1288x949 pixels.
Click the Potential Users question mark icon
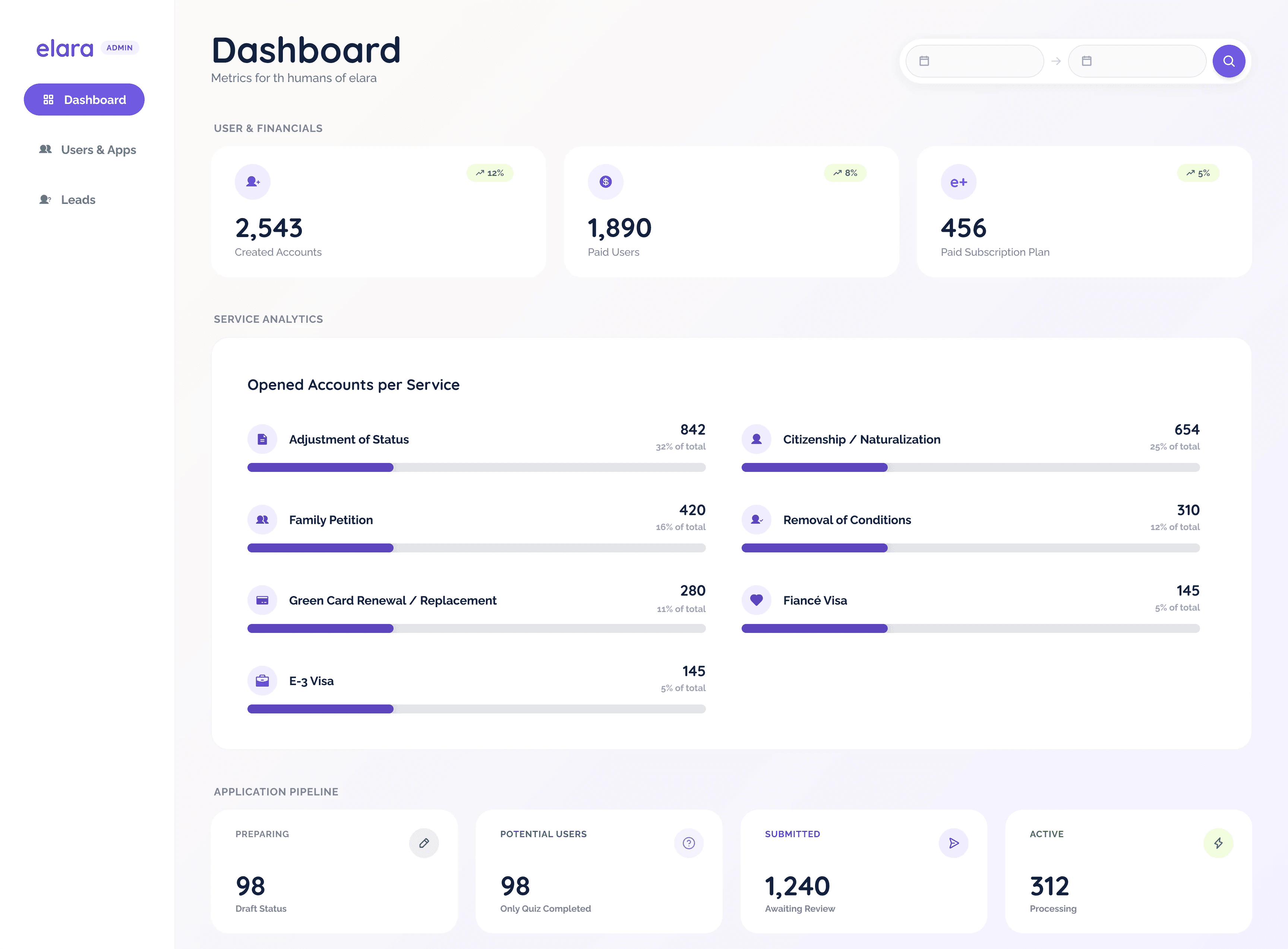[688, 843]
